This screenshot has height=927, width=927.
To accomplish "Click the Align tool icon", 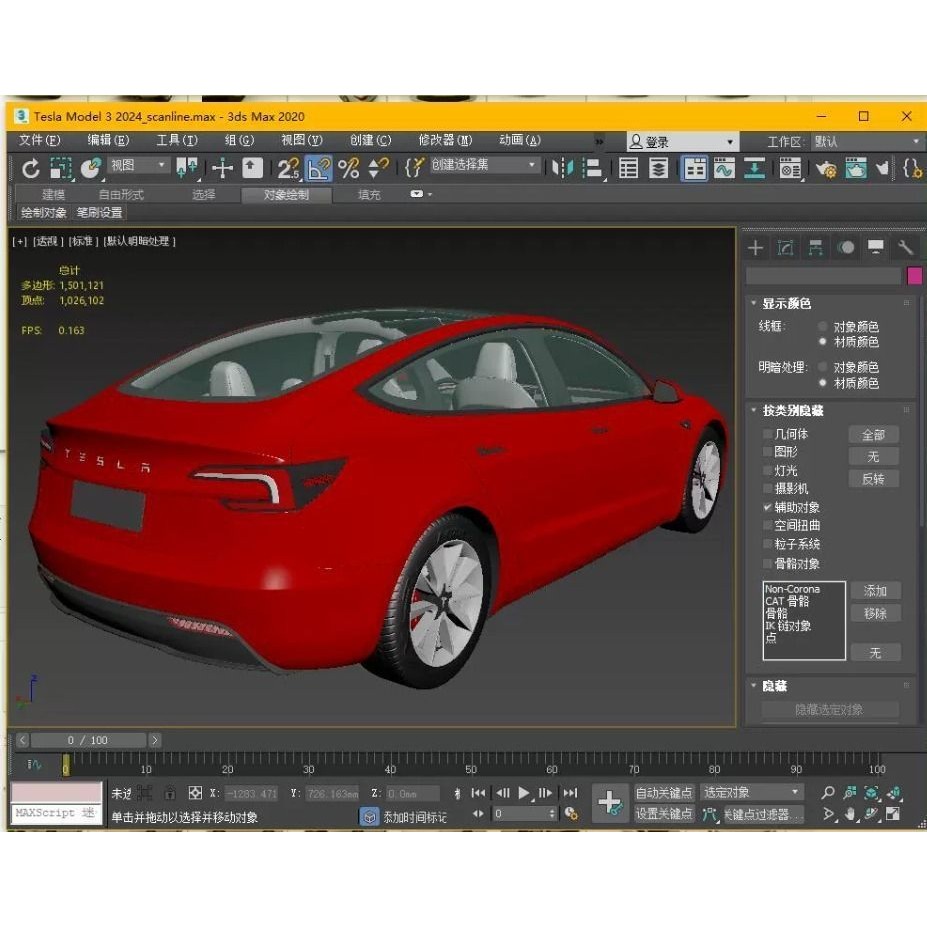I will tap(592, 168).
